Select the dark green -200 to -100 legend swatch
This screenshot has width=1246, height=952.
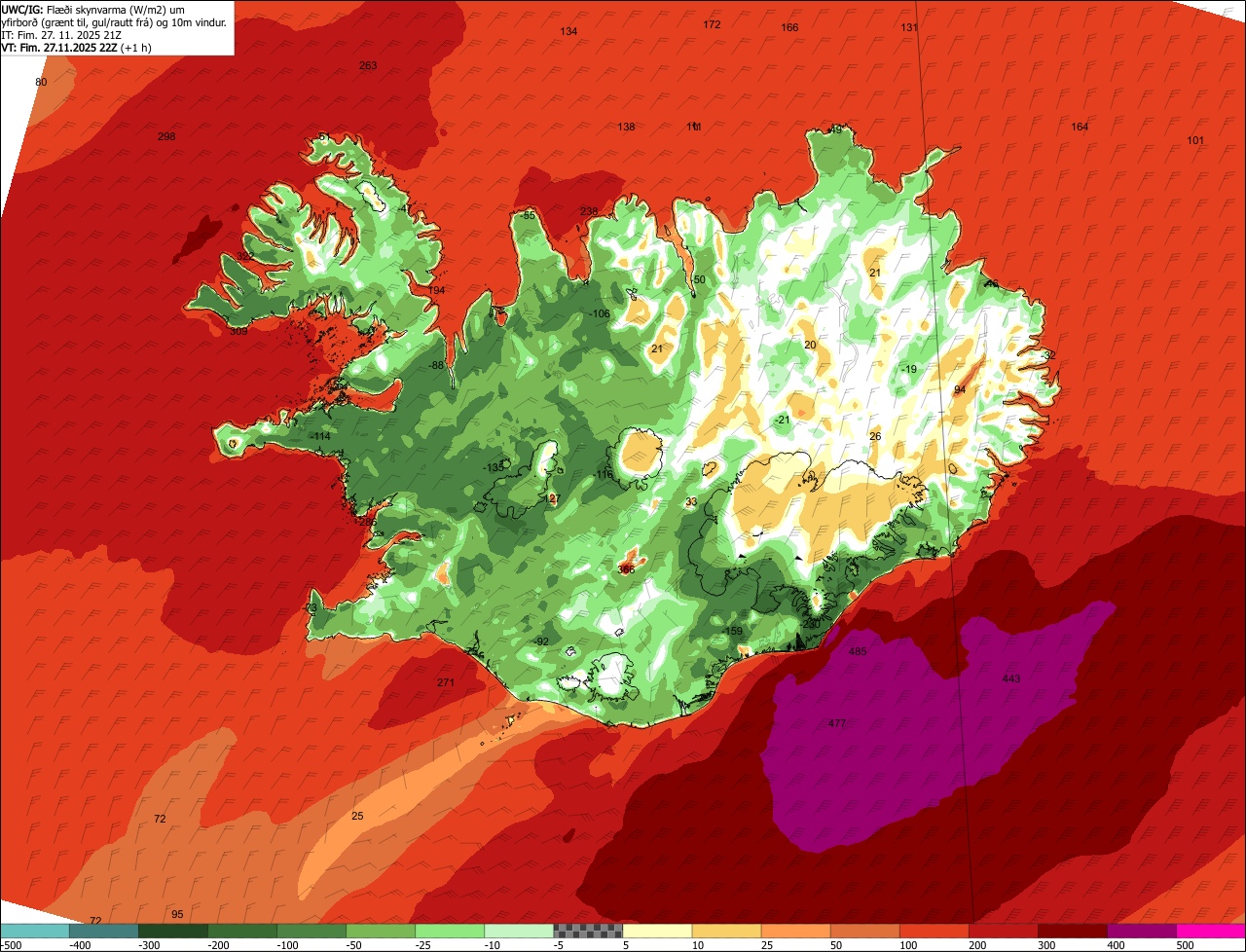point(242,931)
